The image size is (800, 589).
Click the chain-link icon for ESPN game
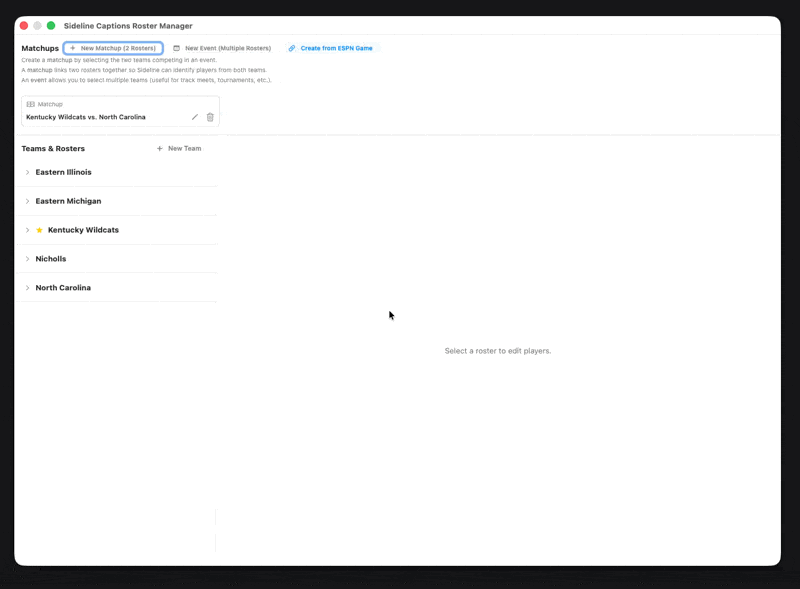[292, 48]
